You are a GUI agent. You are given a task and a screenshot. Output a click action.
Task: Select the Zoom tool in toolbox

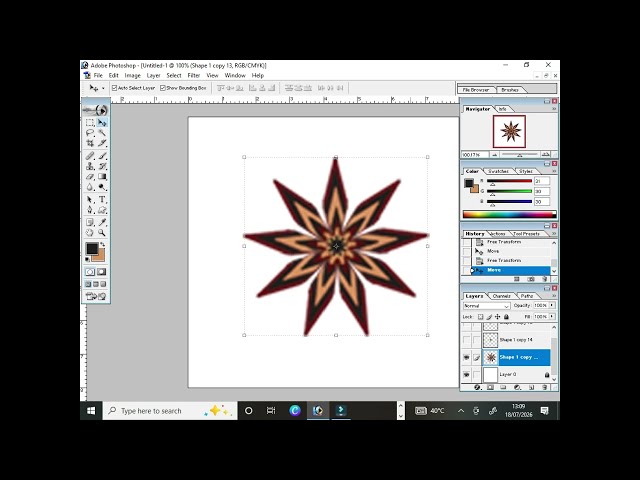pos(102,233)
